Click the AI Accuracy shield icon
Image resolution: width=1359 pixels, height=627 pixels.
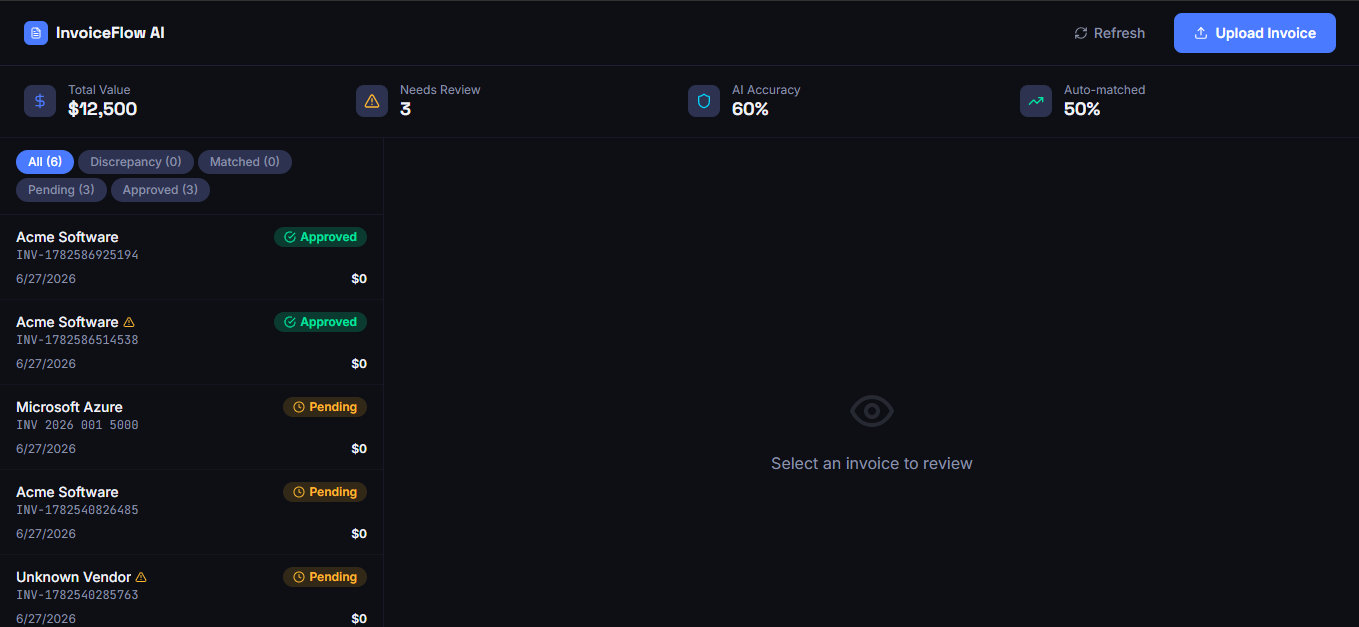[704, 101]
